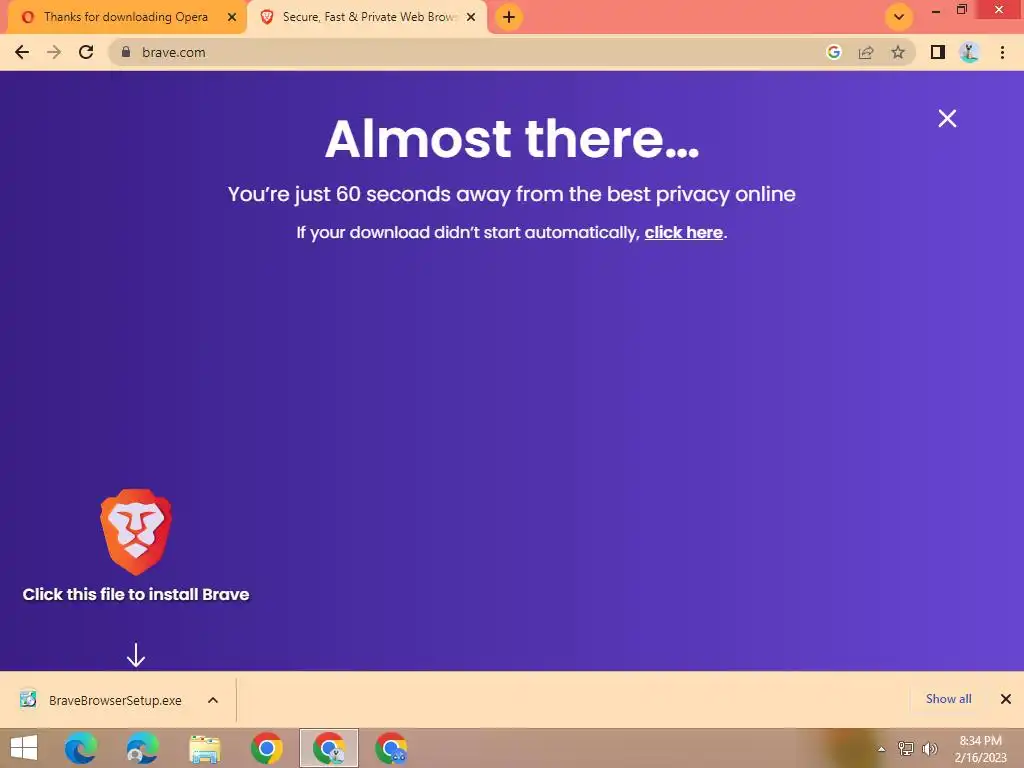This screenshot has height=768, width=1024.
Task: Close the downloads bar
Action: [1006, 699]
